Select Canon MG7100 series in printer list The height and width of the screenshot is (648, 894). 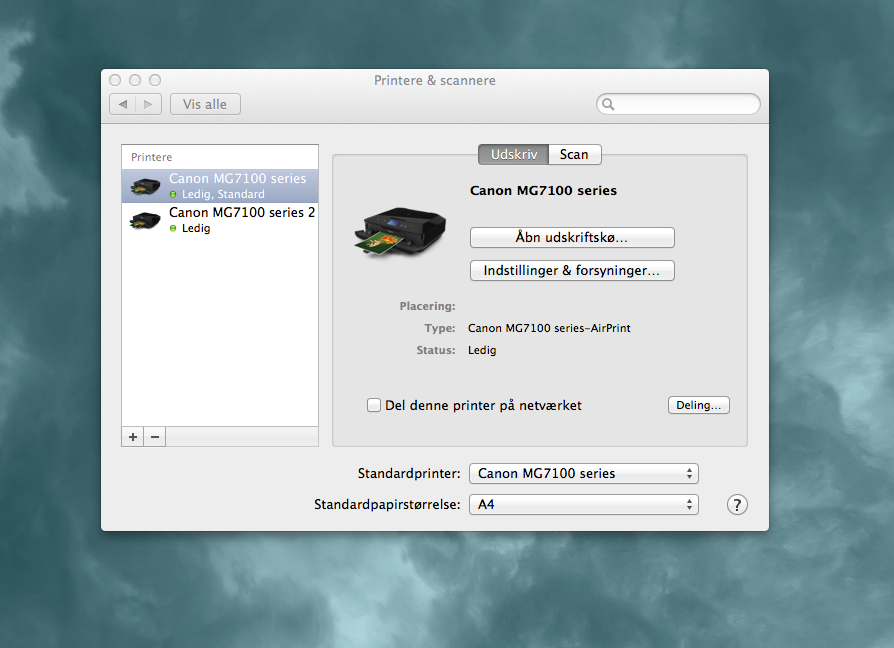click(x=220, y=186)
